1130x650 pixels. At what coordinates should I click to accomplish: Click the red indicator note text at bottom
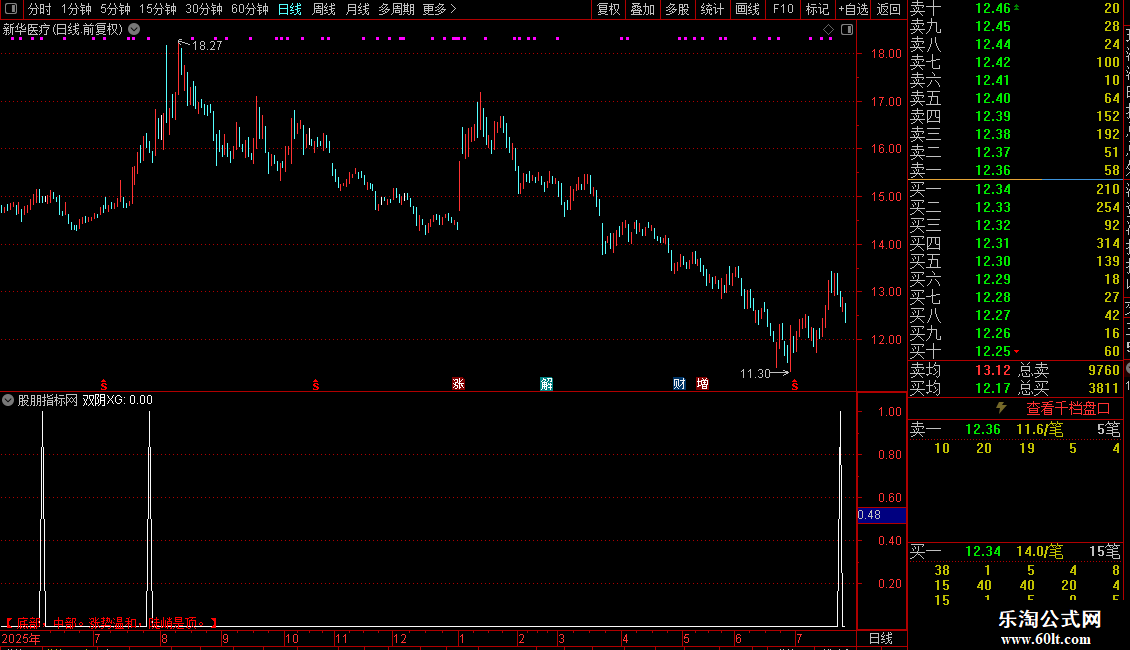pyautogui.click(x=111, y=622)
